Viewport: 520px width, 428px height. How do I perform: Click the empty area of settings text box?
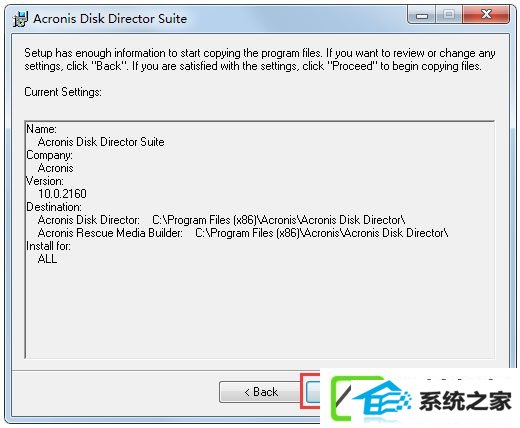pos(259,310)
